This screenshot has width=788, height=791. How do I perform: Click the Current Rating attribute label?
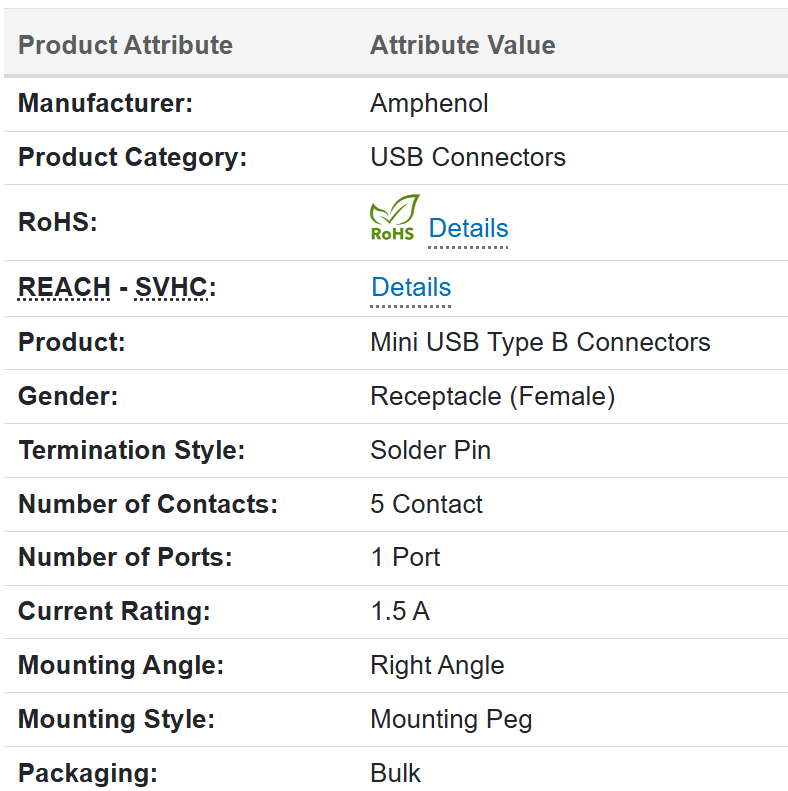114,611
